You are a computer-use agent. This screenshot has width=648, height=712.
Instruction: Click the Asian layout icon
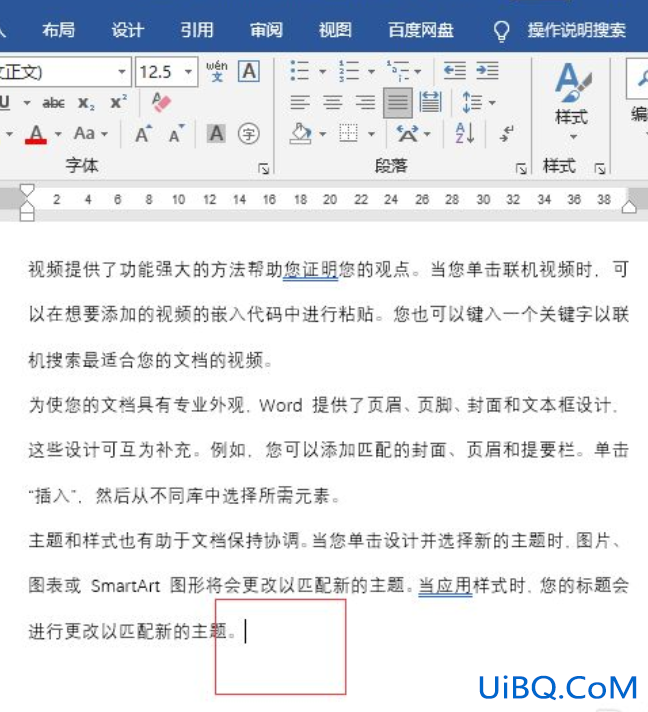(407, 134)
